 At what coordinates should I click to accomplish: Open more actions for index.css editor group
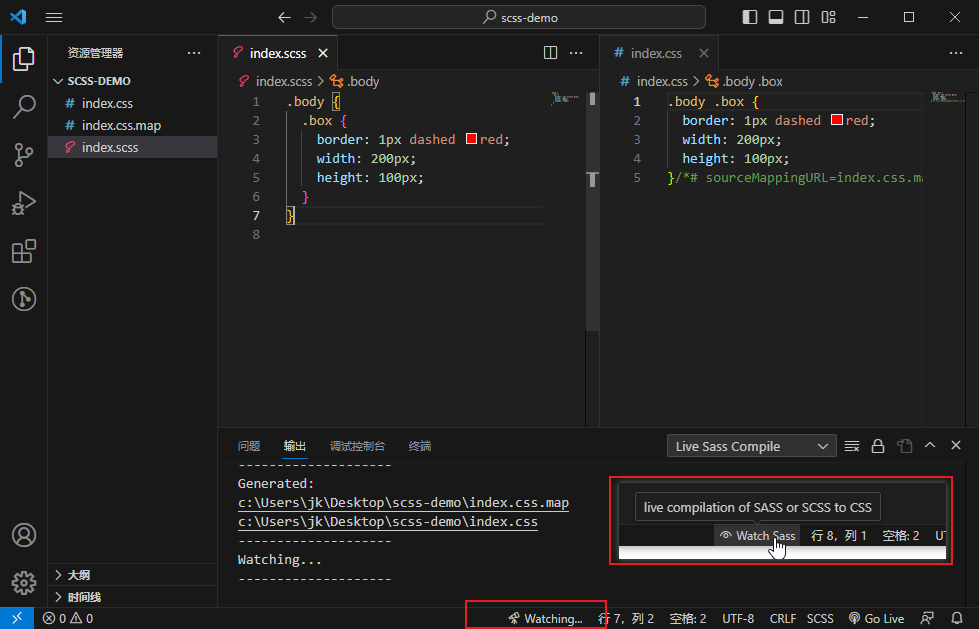coord(956,53)
